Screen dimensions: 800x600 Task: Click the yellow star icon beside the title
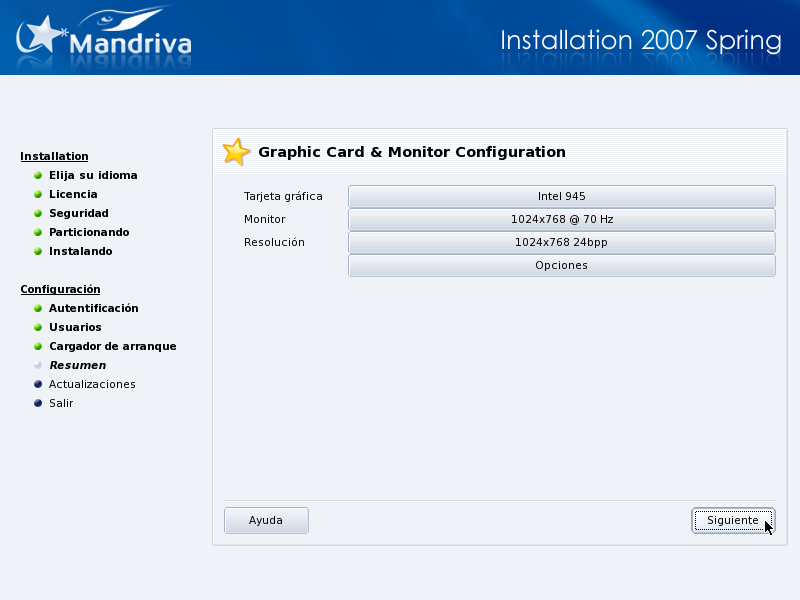click(236, 152)
